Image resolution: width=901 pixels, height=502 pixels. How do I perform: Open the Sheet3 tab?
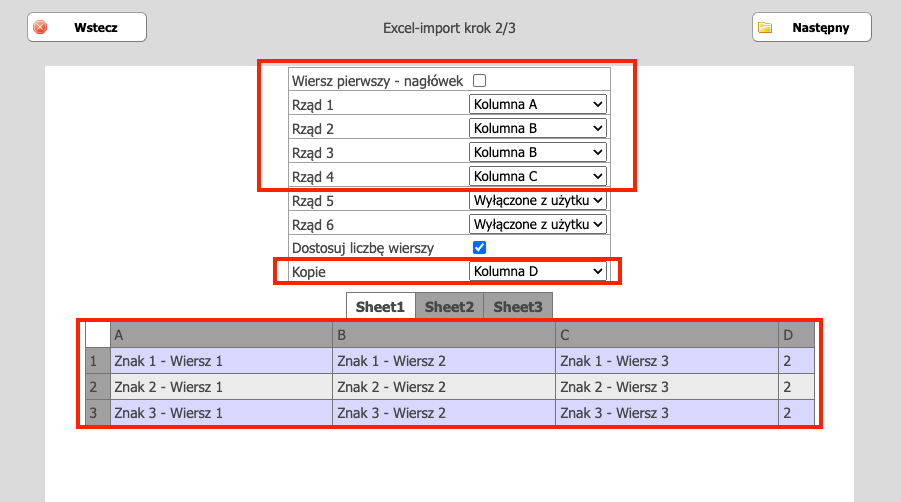point(517,307)
